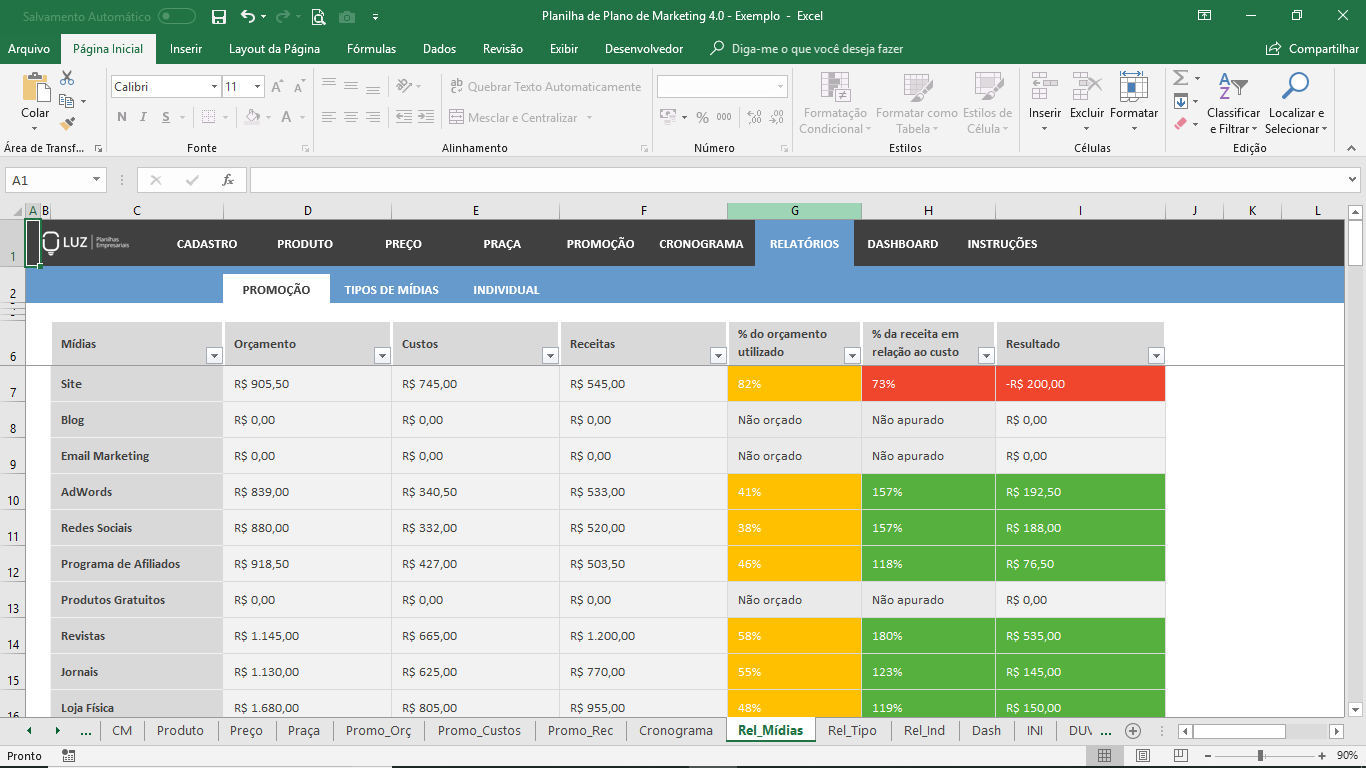Viewport: 1366px width, 768px height.
Task: Click the Save icon in the title bar
Action: (x=219, y=17)
